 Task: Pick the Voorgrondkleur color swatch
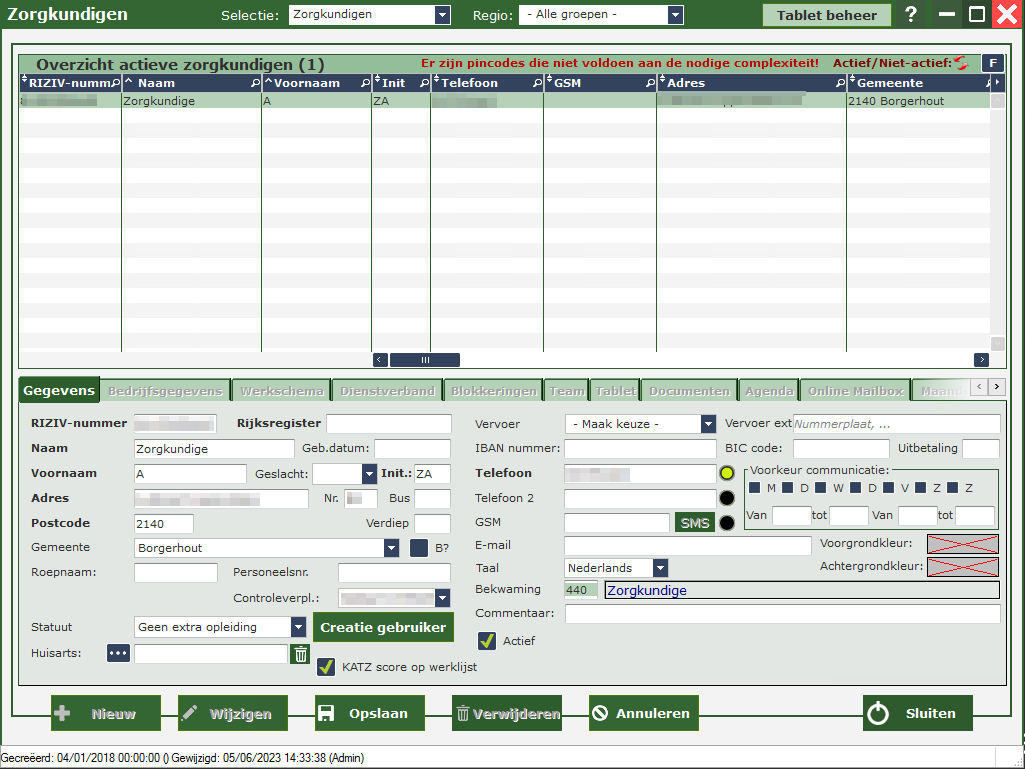(x=962, y=544)
